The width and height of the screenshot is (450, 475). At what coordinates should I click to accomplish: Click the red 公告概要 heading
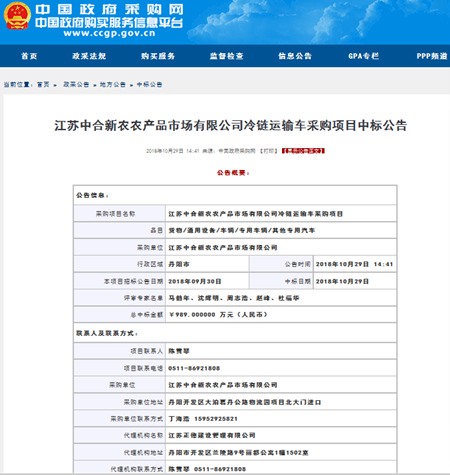(x=233, y=173)
